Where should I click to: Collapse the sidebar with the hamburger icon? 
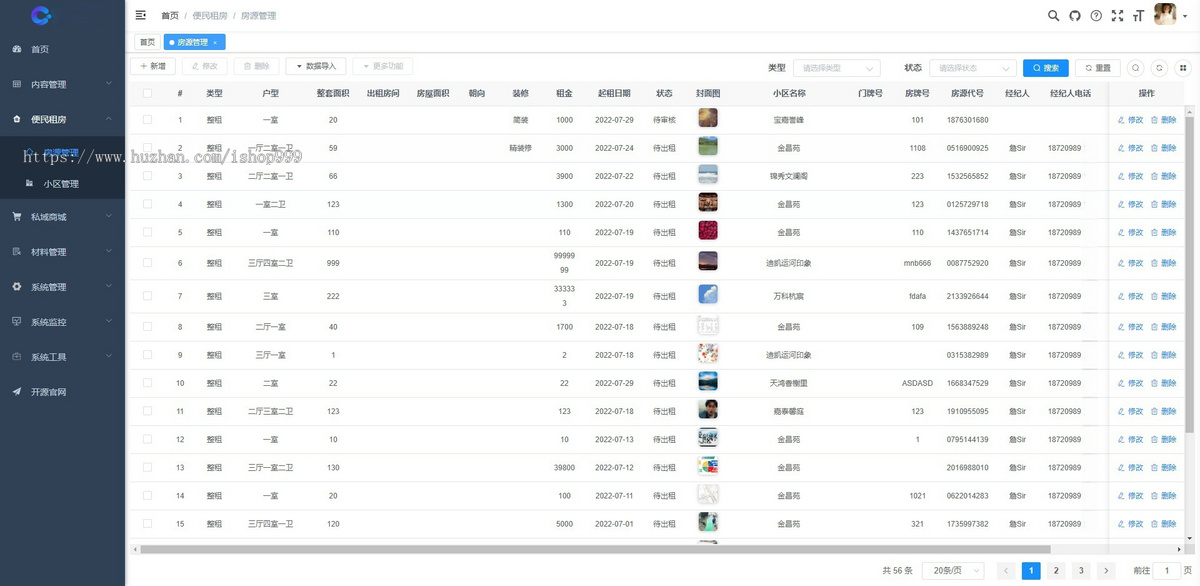tap(141, 15)
